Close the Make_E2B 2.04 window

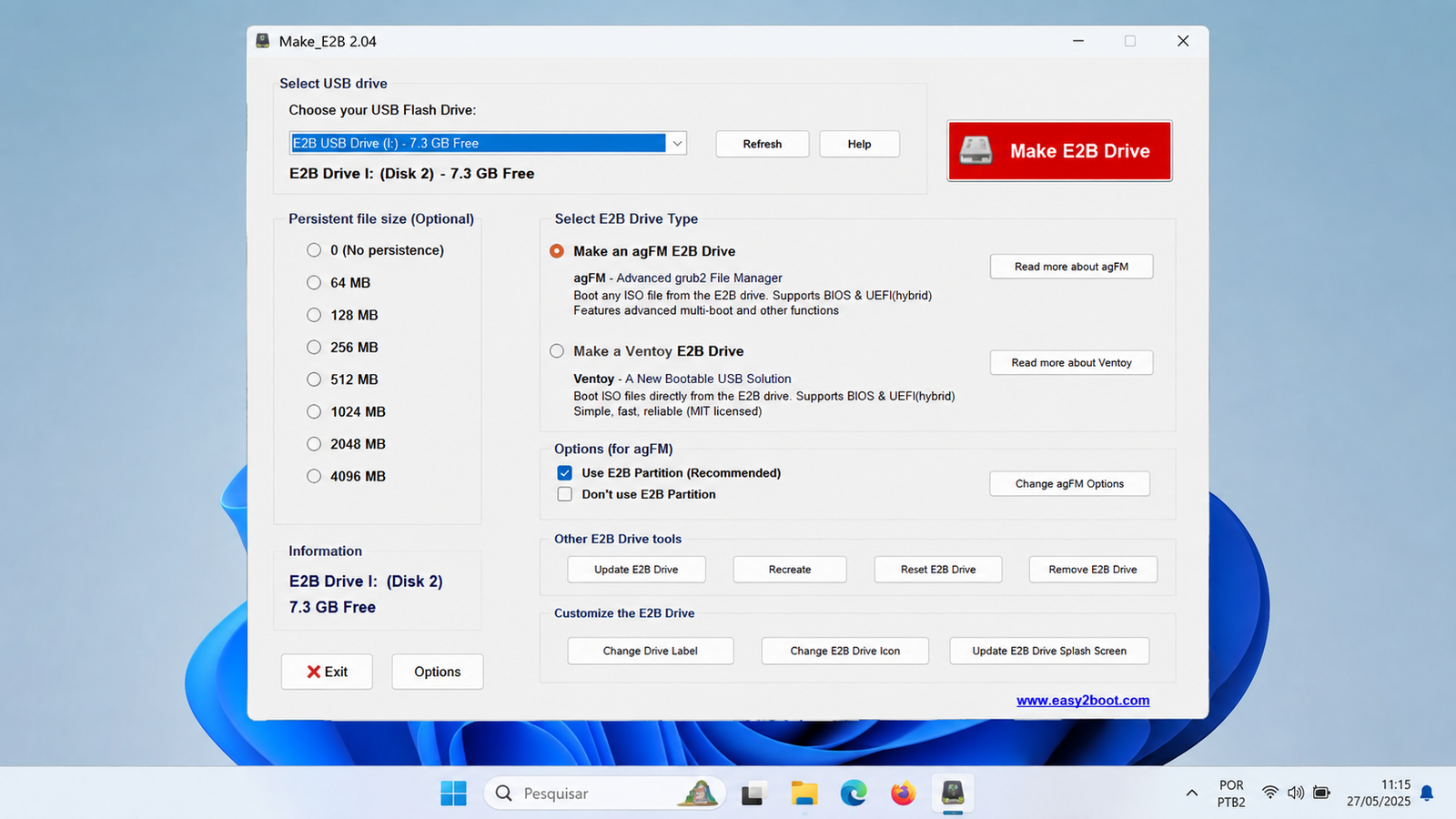tap(1183, 41)
